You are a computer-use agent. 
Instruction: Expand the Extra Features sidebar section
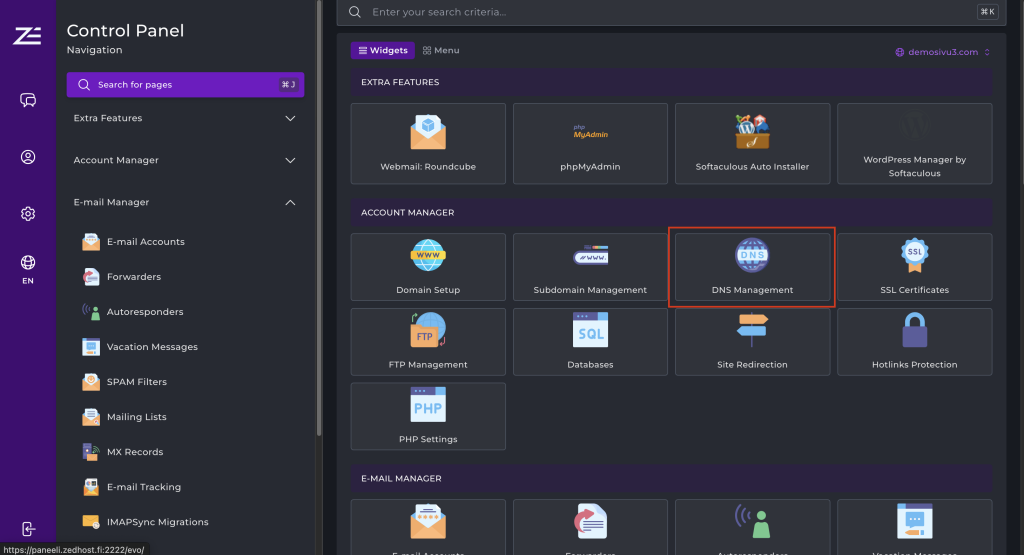click(x=185, y=118)
